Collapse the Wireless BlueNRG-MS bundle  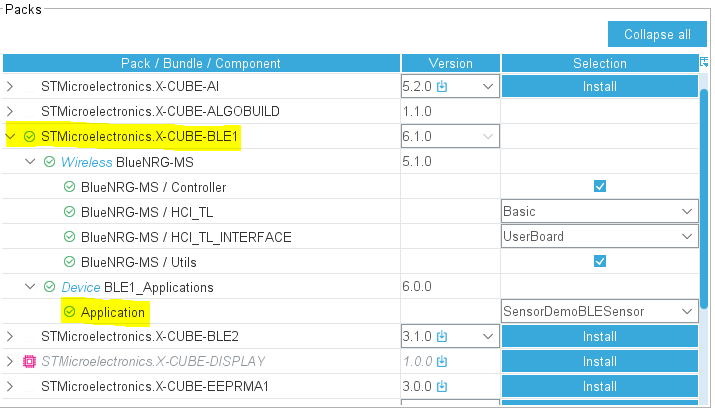coord(30,161)
